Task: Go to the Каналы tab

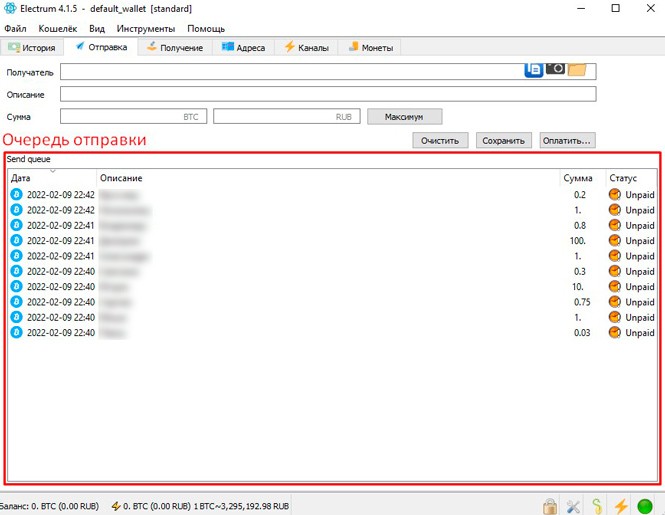Action: (x=306, y=48)
